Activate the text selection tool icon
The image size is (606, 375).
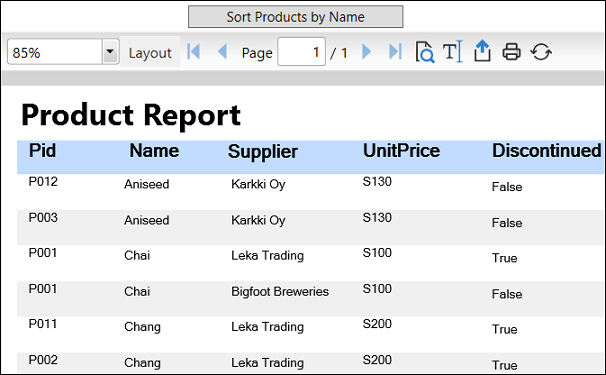coord(453,51)
